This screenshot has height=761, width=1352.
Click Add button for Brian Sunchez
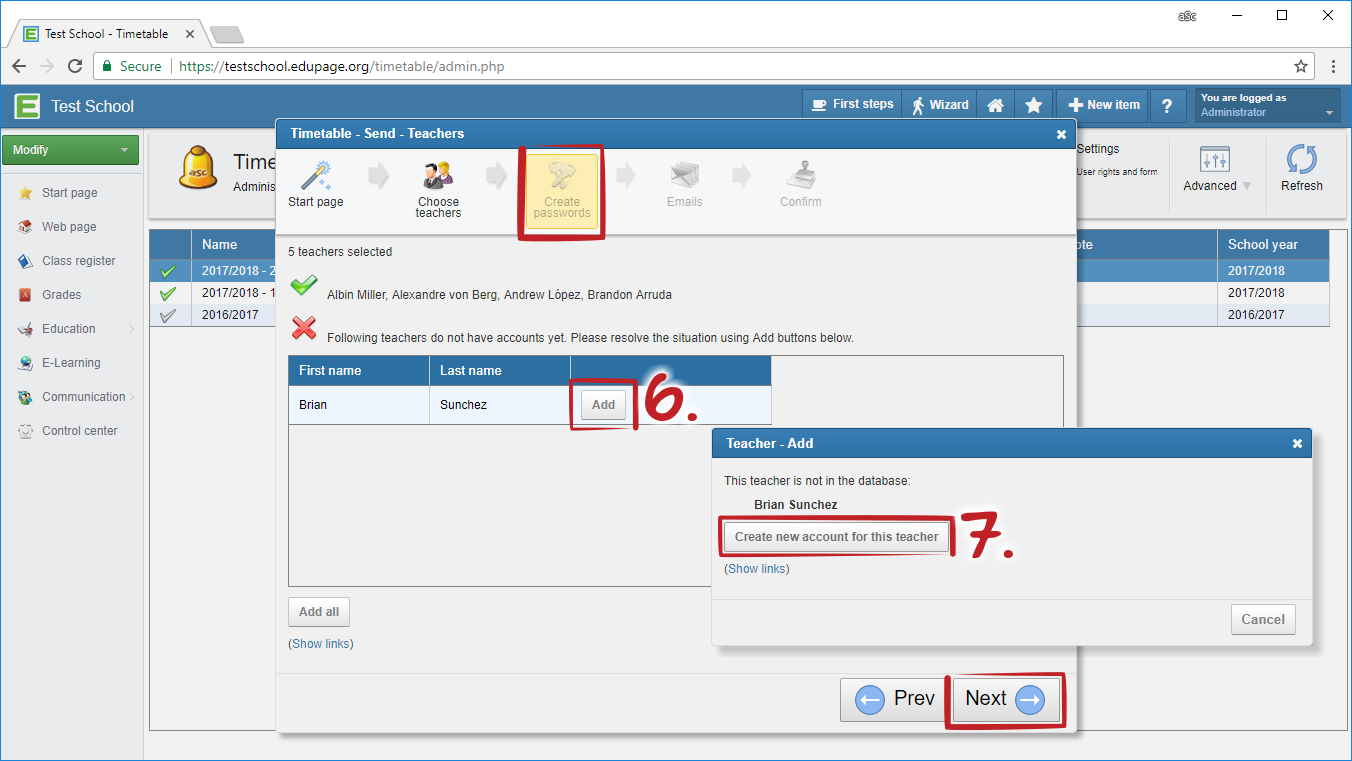[x=603, y=405]
